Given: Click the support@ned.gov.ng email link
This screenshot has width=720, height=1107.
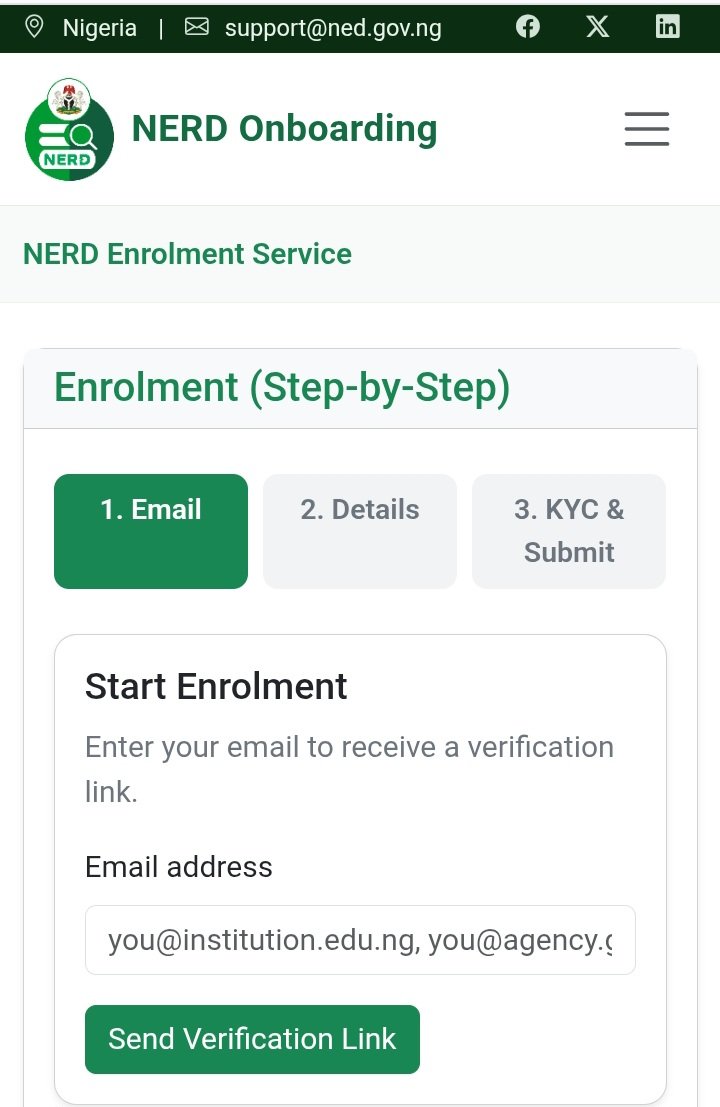Looking at the screenshot, I should tap(332, 28).
